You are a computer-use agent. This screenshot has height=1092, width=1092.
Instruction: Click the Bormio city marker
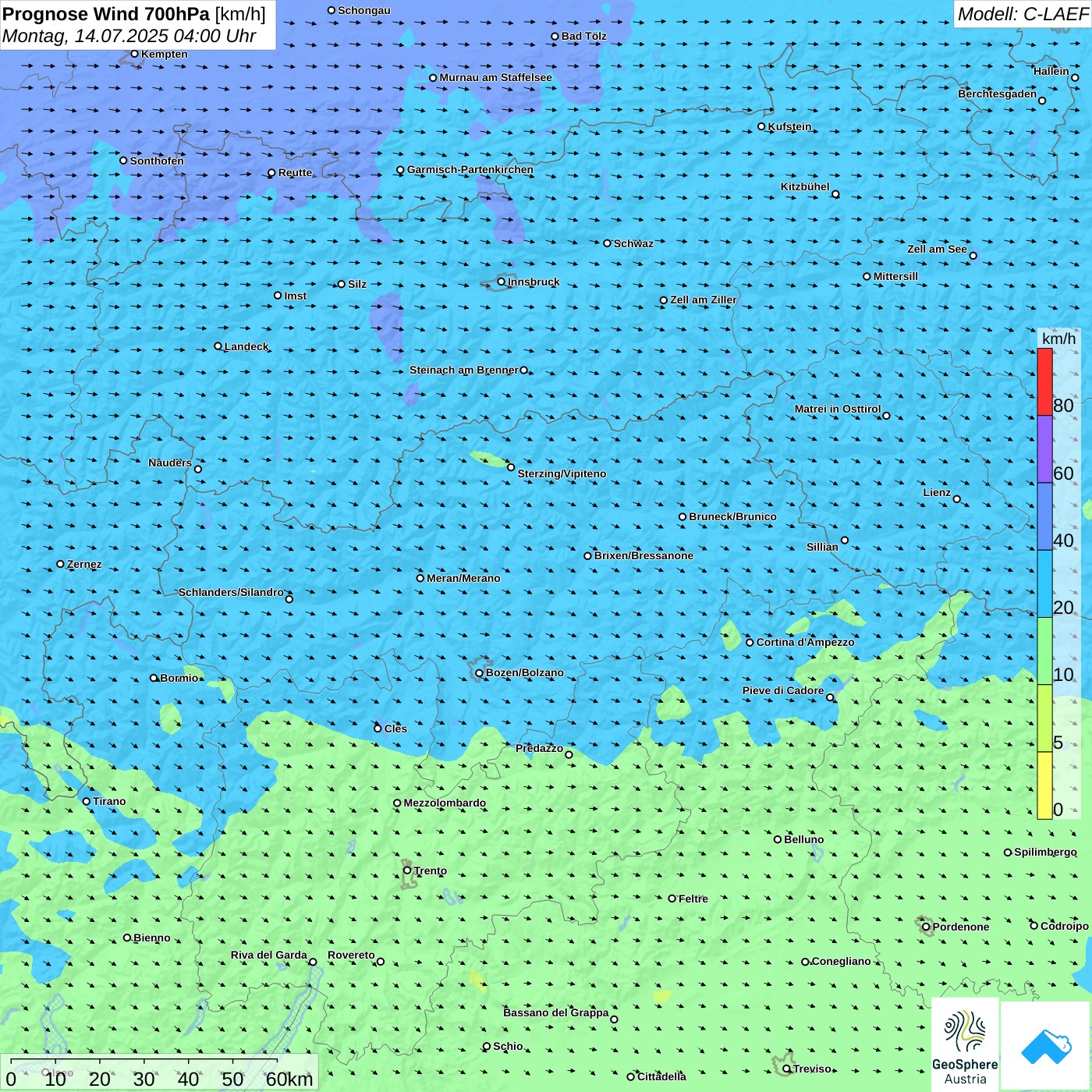154,678
